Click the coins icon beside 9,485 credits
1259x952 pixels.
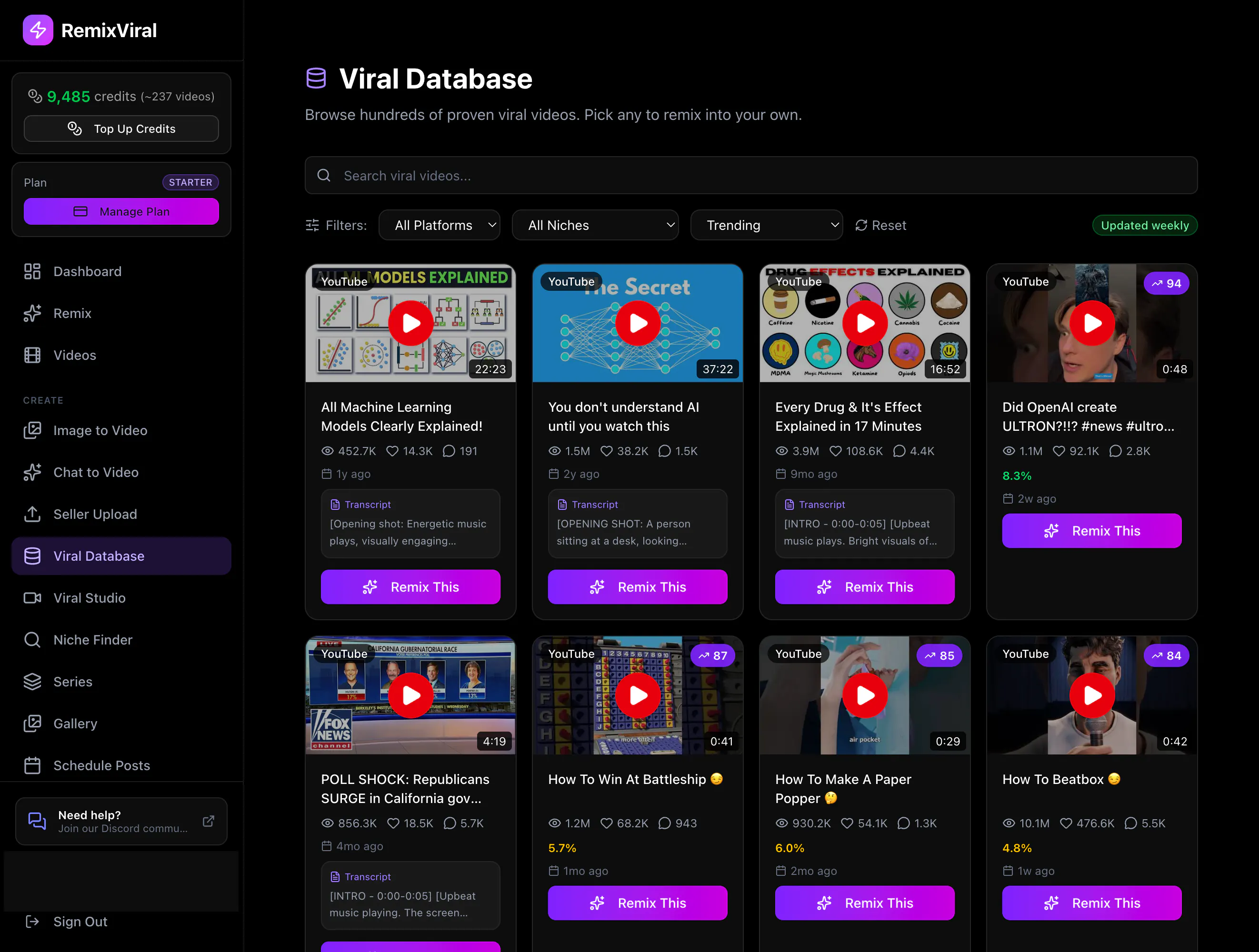pyautogui.click(x=35, y=96)
